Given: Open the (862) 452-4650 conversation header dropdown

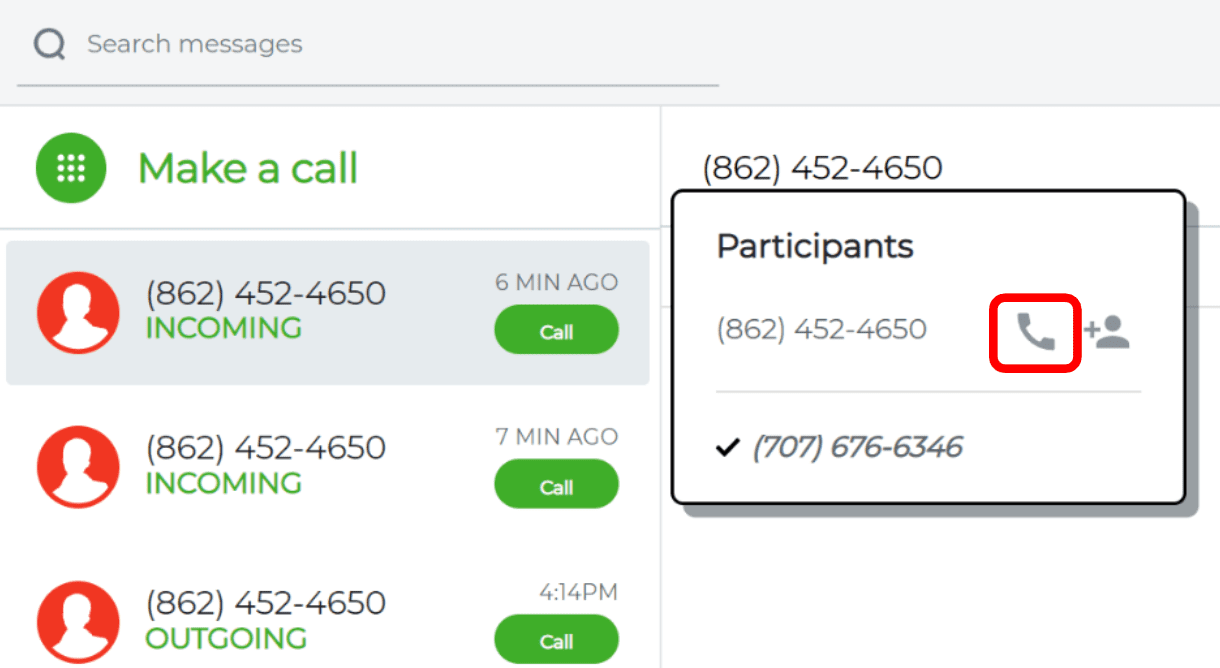Looking at the screenshot, I should pos(823,167).
